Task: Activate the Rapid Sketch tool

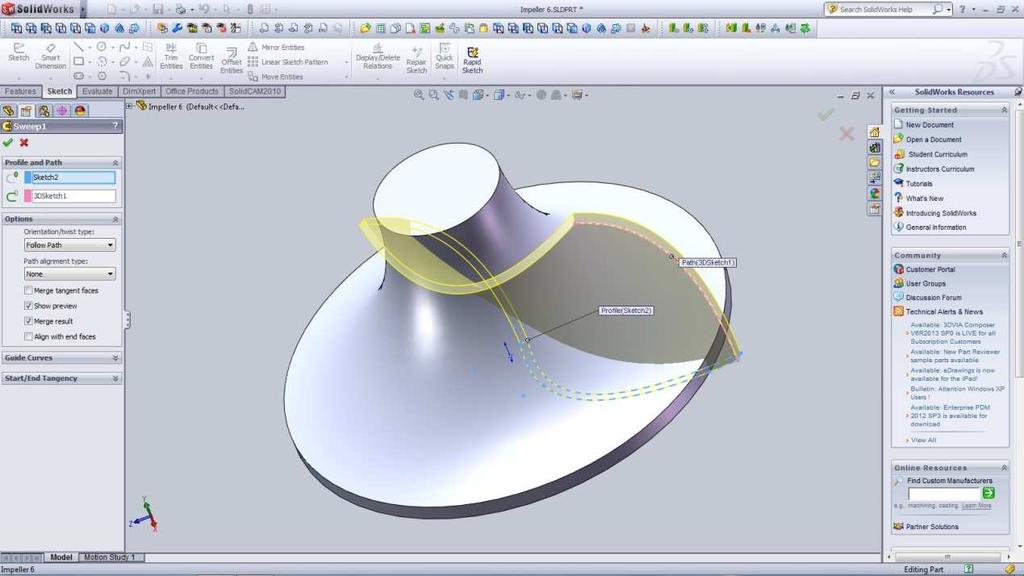Action: click(x=472, y=60)
